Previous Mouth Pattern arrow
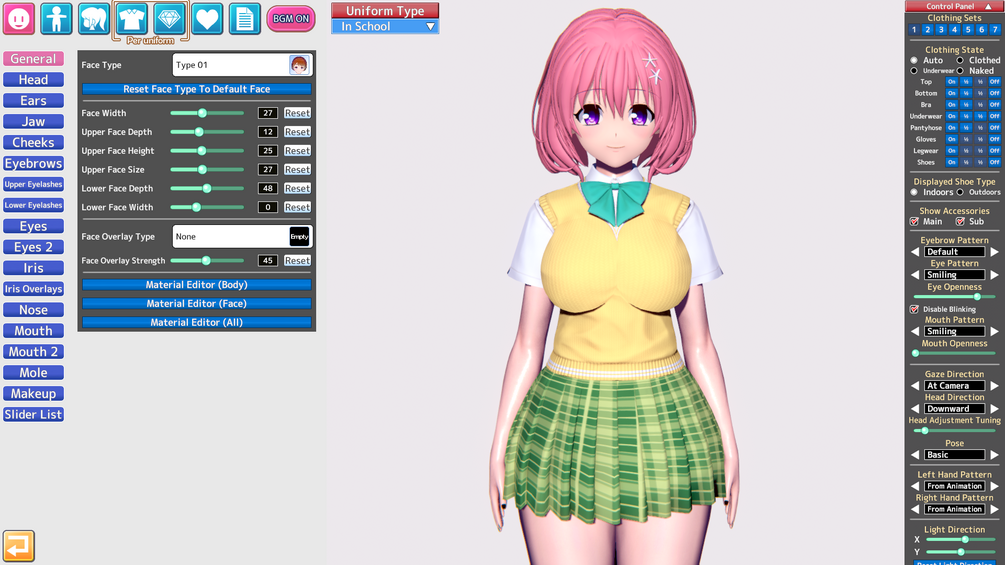1005x565 pixels. coord(915,331)
